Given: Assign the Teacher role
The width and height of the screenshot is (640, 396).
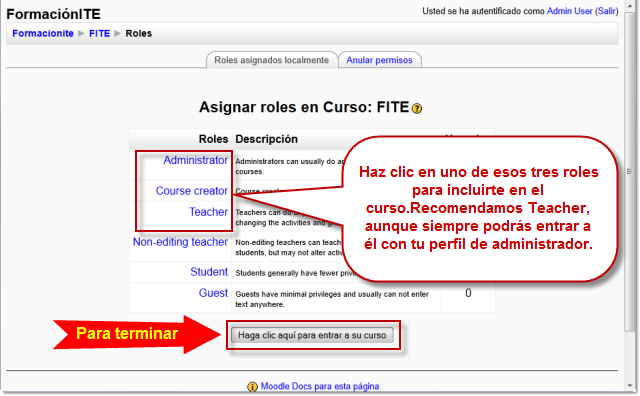Looking at the screenshot, I should 208,212.
